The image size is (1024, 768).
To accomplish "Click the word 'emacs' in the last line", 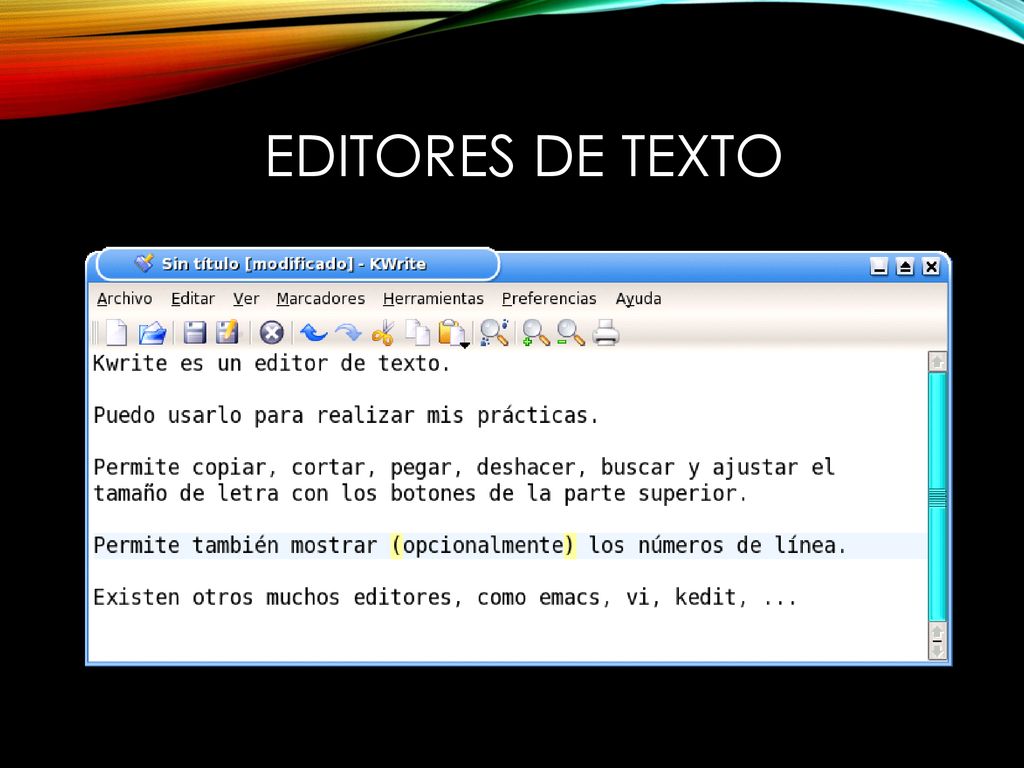I will point(569,597).
